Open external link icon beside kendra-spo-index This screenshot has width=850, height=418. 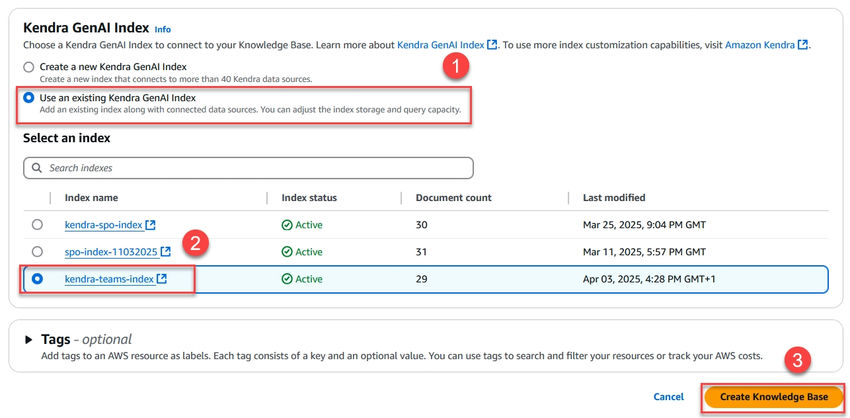click(151, 225)
